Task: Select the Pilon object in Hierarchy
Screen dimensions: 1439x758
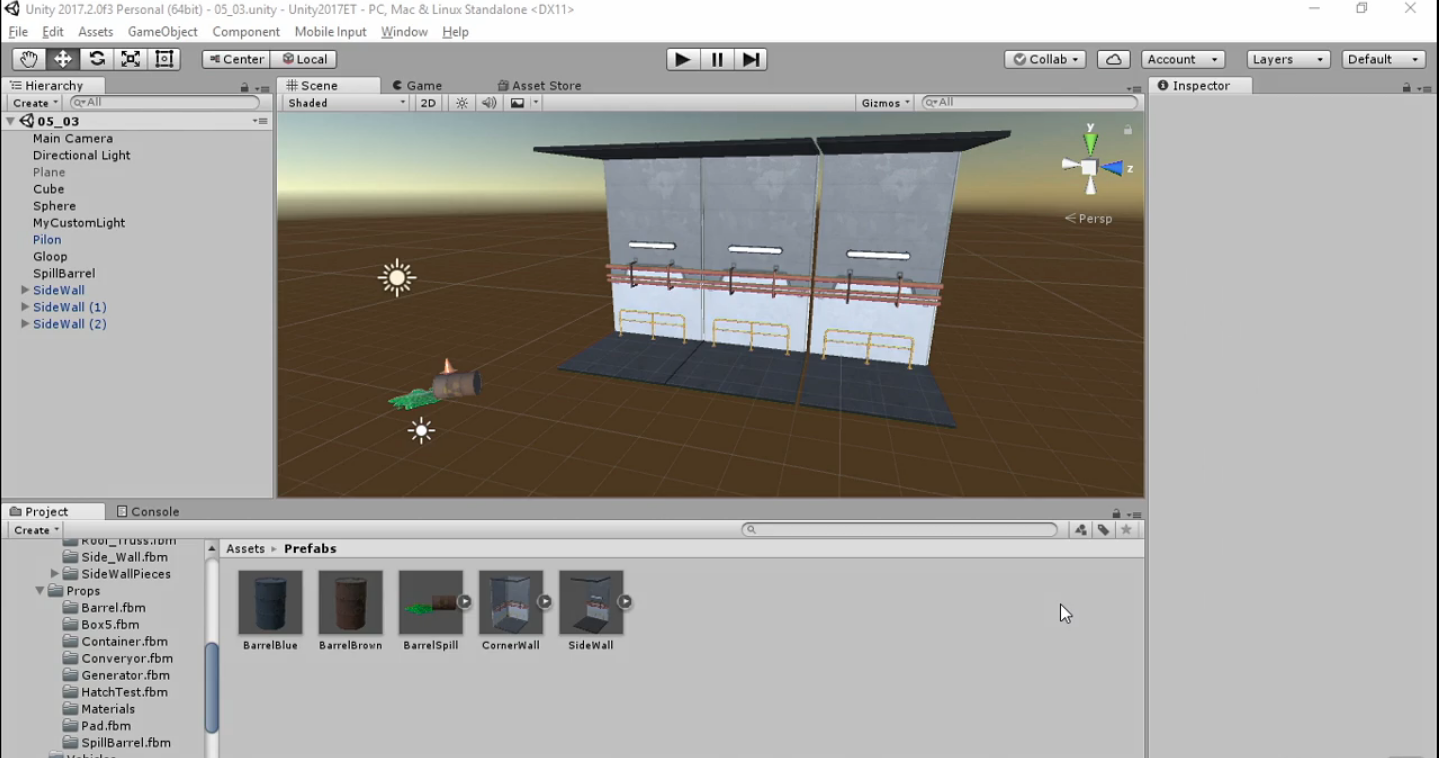Action: point(47,240)
